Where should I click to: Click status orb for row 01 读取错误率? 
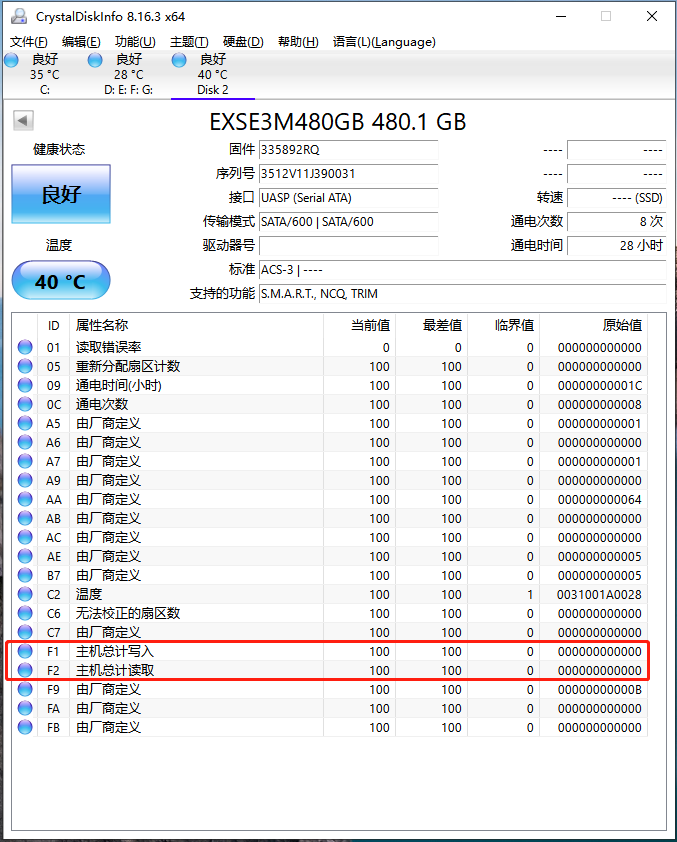(x=25, y=347)
